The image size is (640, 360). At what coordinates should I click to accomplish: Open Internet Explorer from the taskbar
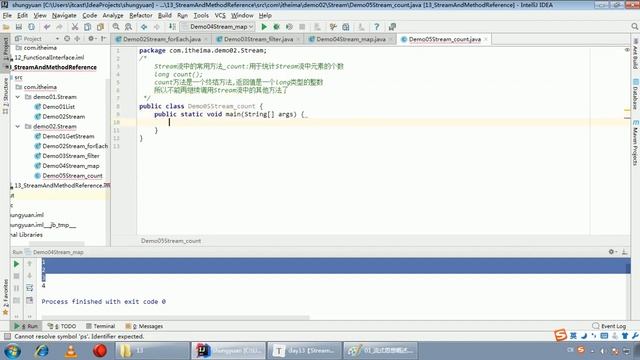point(42,351)
